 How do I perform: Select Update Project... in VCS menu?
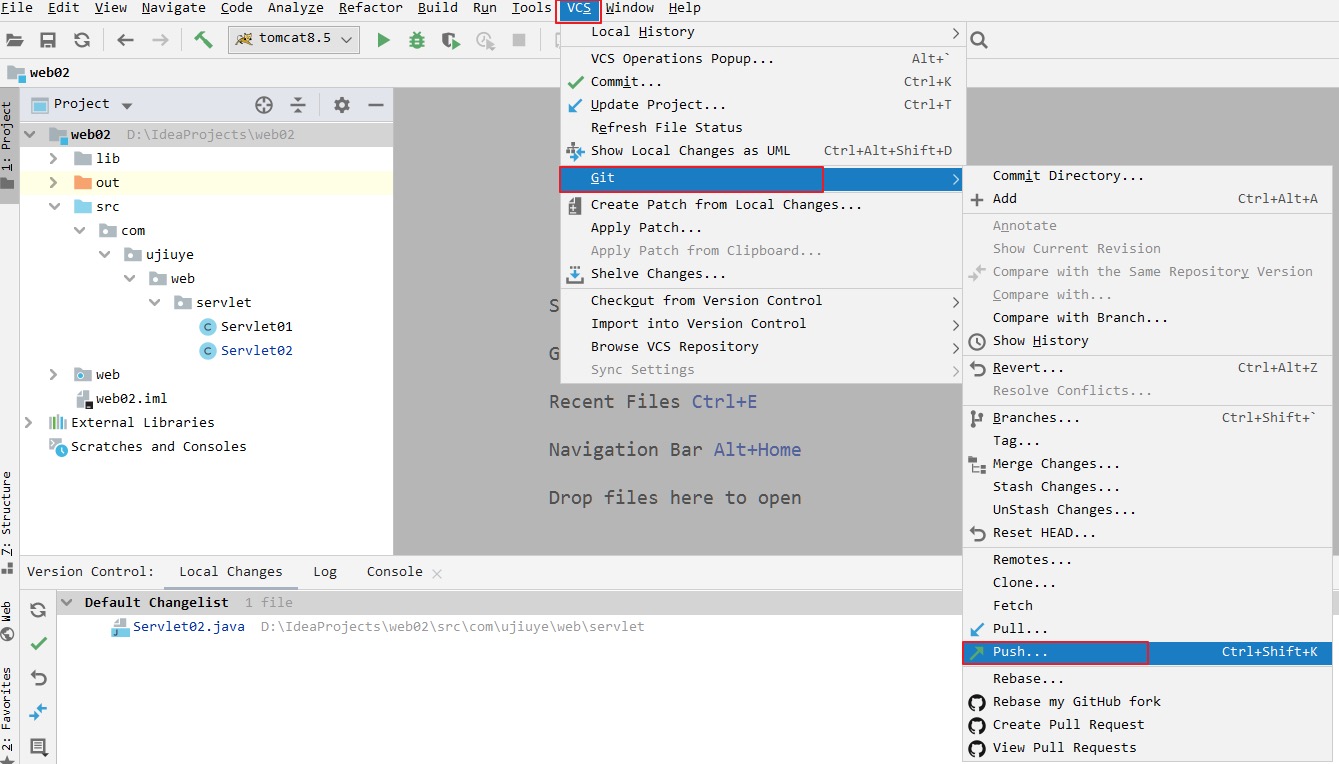763,105
